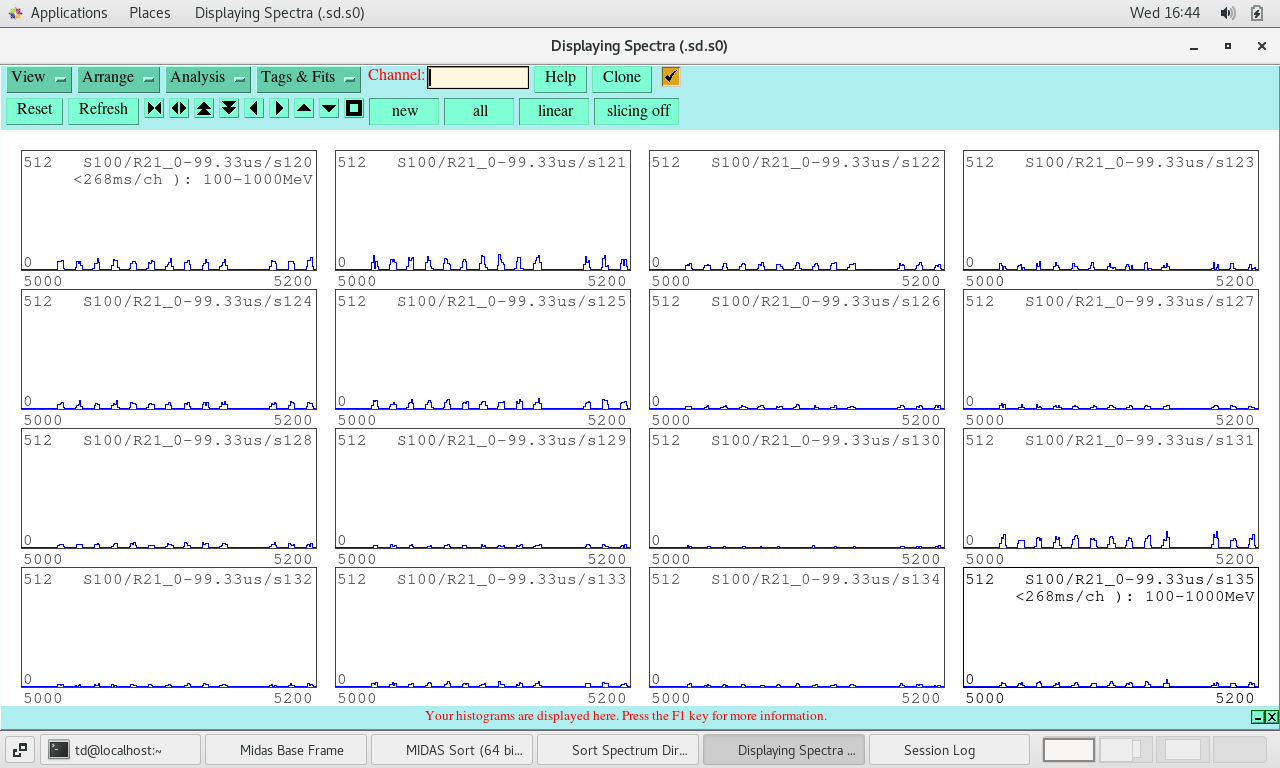
Task: Toggle the 'slicing off' button
Action: 637,111
